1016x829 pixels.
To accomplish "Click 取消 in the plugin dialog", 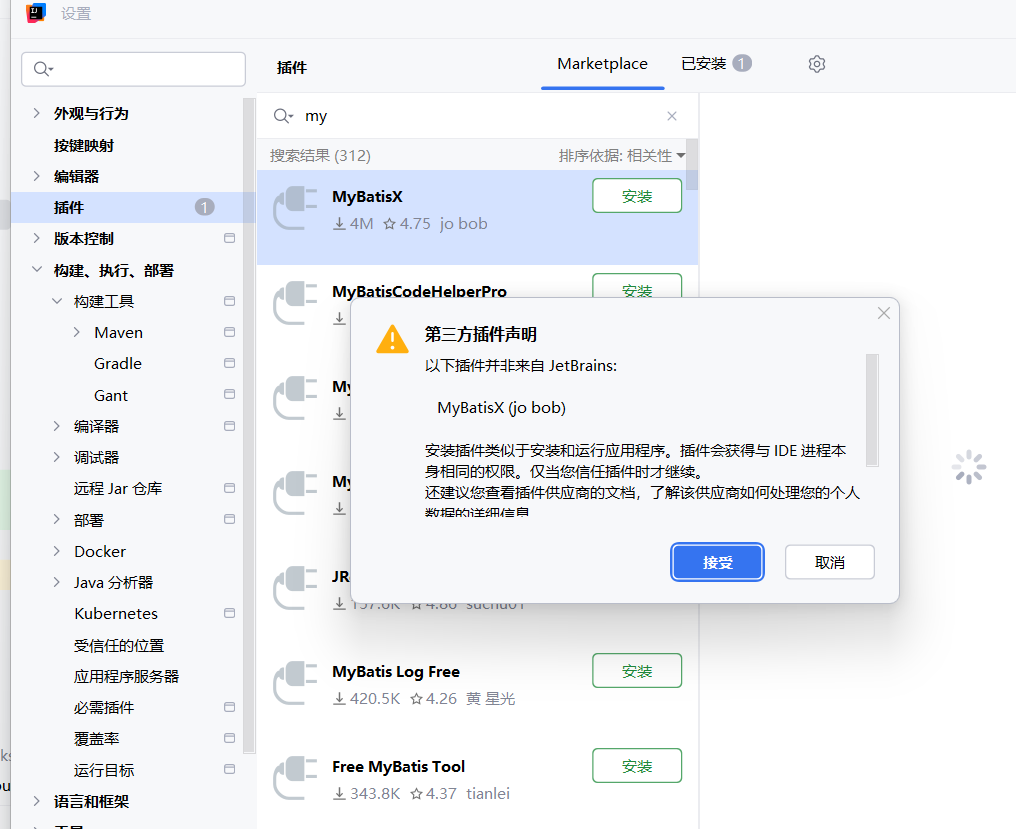I will [830, 562].
